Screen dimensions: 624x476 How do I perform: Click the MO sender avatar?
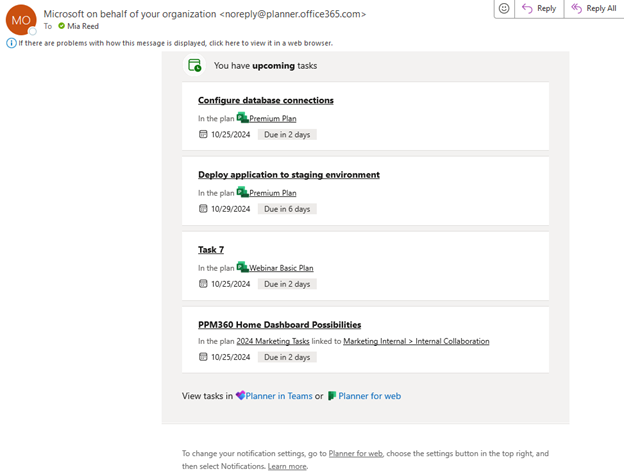21,20
